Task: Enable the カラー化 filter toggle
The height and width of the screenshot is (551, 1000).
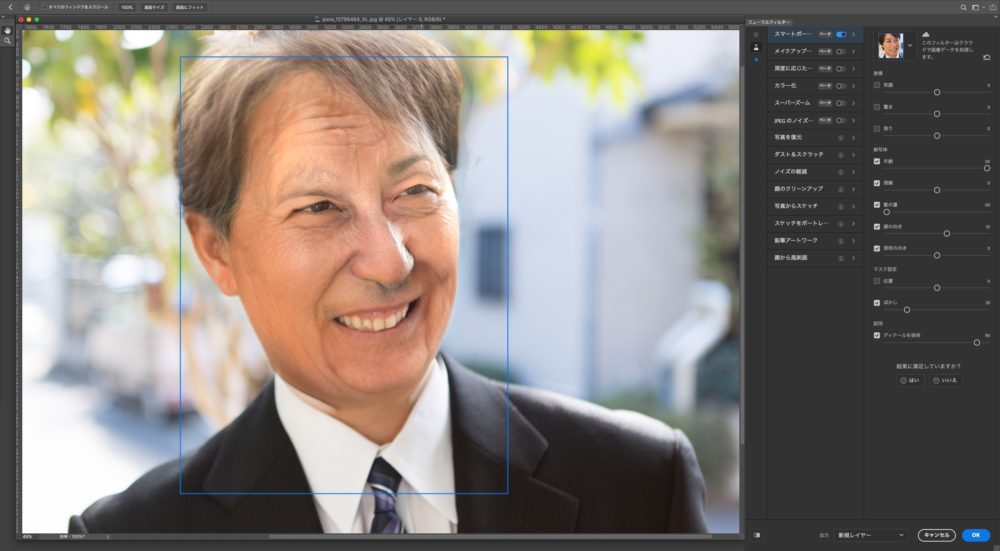Action: [x=841, y=86]
